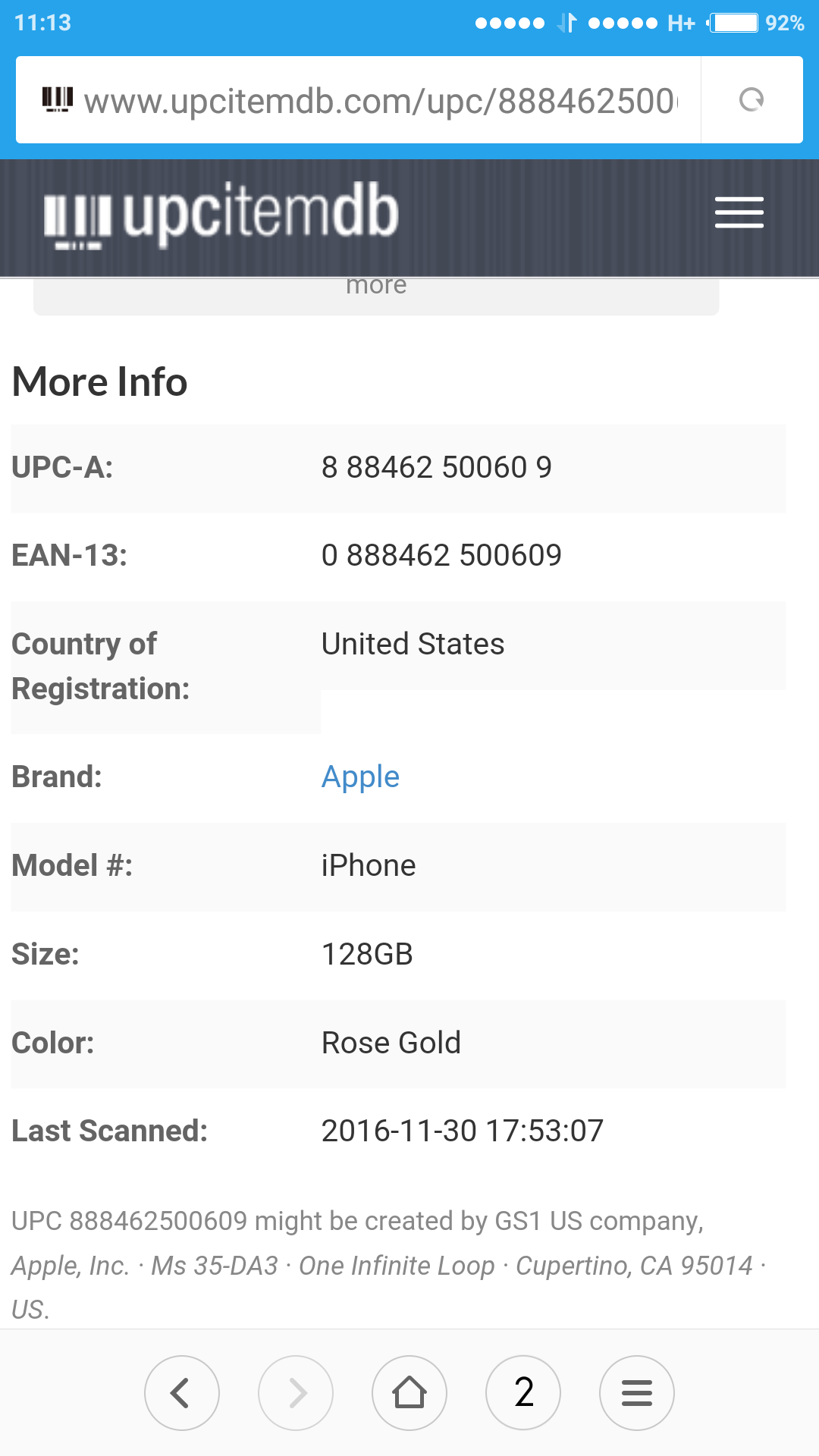Viewport: 819px width, 1456px height.
Task: Select the UPC-A code value
Action: pyautogui.click(x=436, y=467)
